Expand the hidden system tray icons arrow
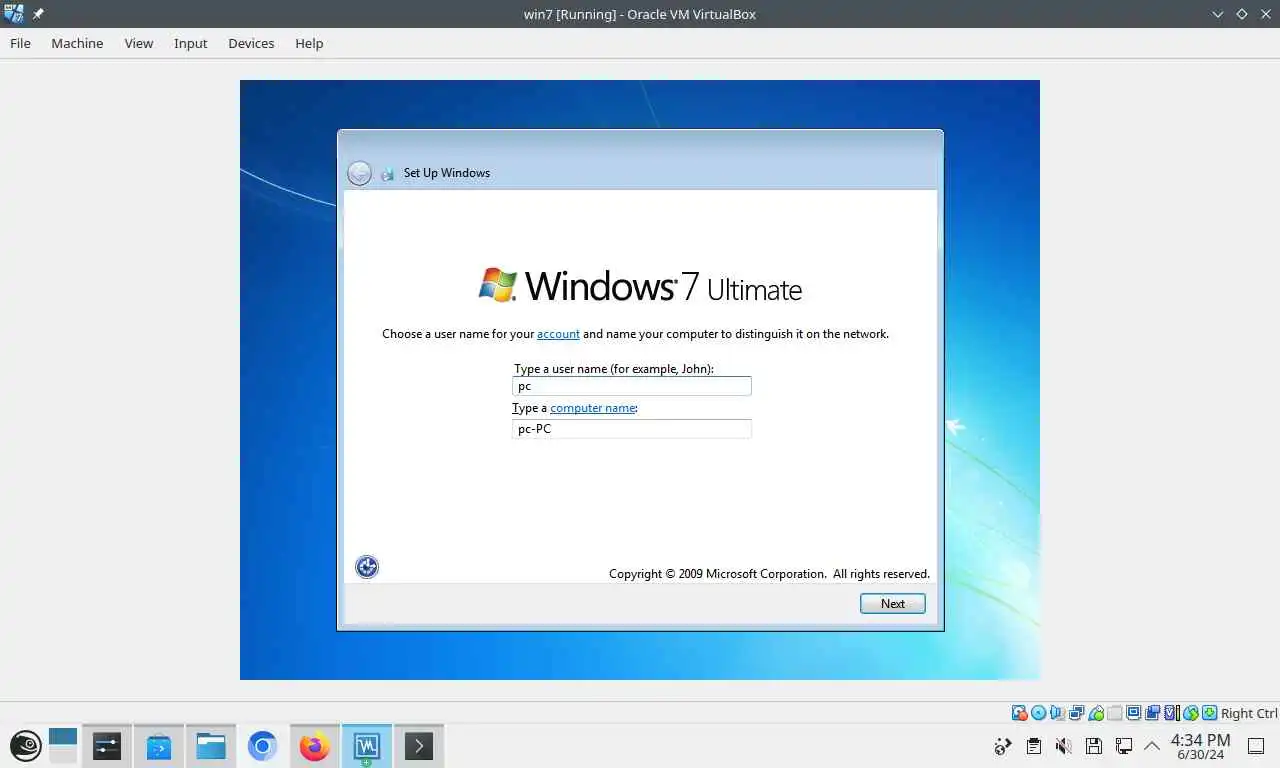The width and height of the screenshot is (1280, 768). [1152, 746]
